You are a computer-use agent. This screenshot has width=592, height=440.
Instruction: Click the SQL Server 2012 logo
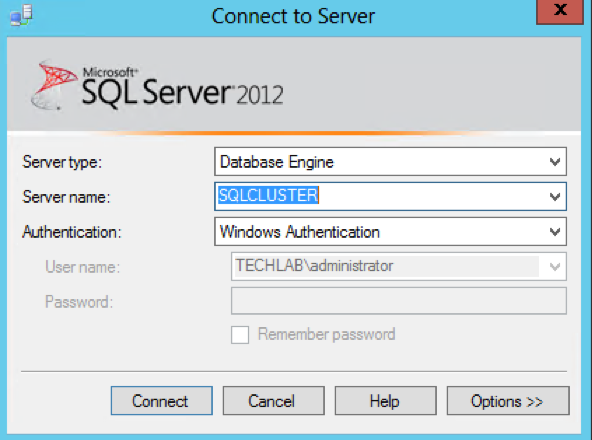click(x=157, y=86)
